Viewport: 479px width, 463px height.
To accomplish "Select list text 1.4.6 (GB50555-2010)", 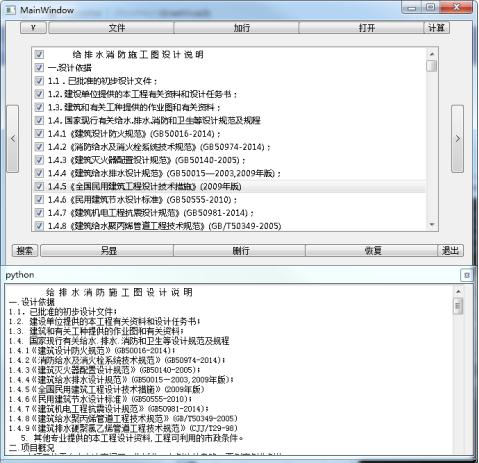I will click(x=142, y=199).
